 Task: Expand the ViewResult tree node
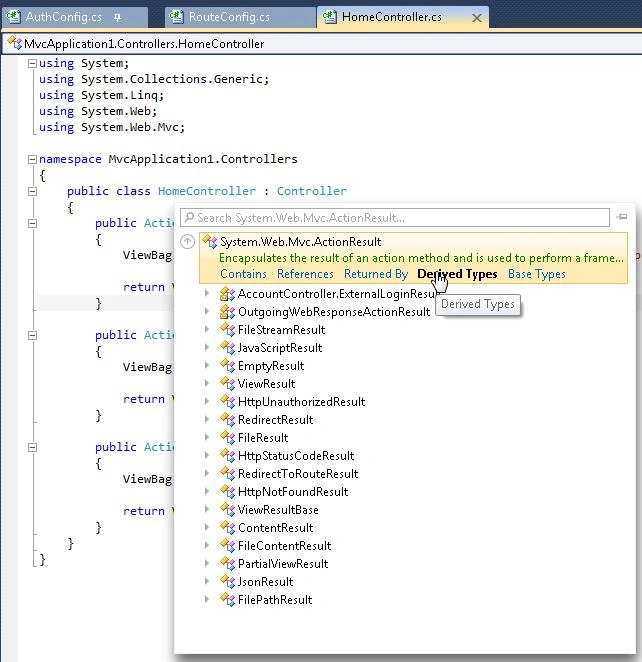click(x=207, y=383)
